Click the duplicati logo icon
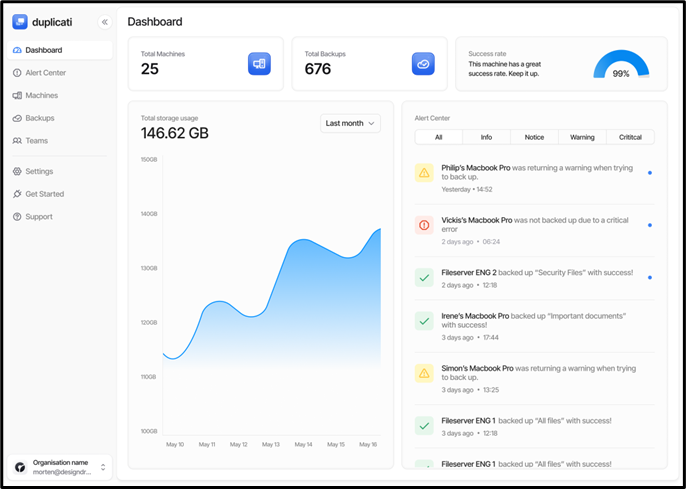The height and width of the screenshot is (489, 686). [20, 22]
